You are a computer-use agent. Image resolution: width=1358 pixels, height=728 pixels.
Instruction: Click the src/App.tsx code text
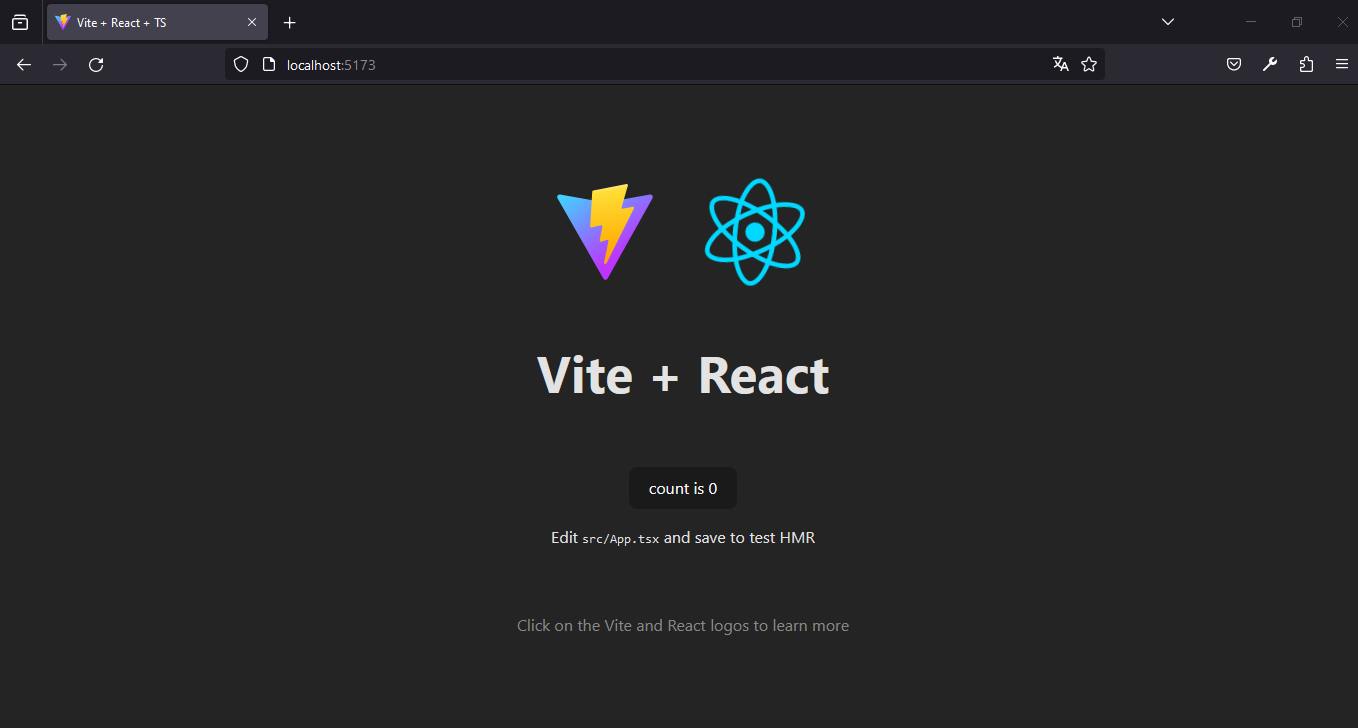click(620, 538)
